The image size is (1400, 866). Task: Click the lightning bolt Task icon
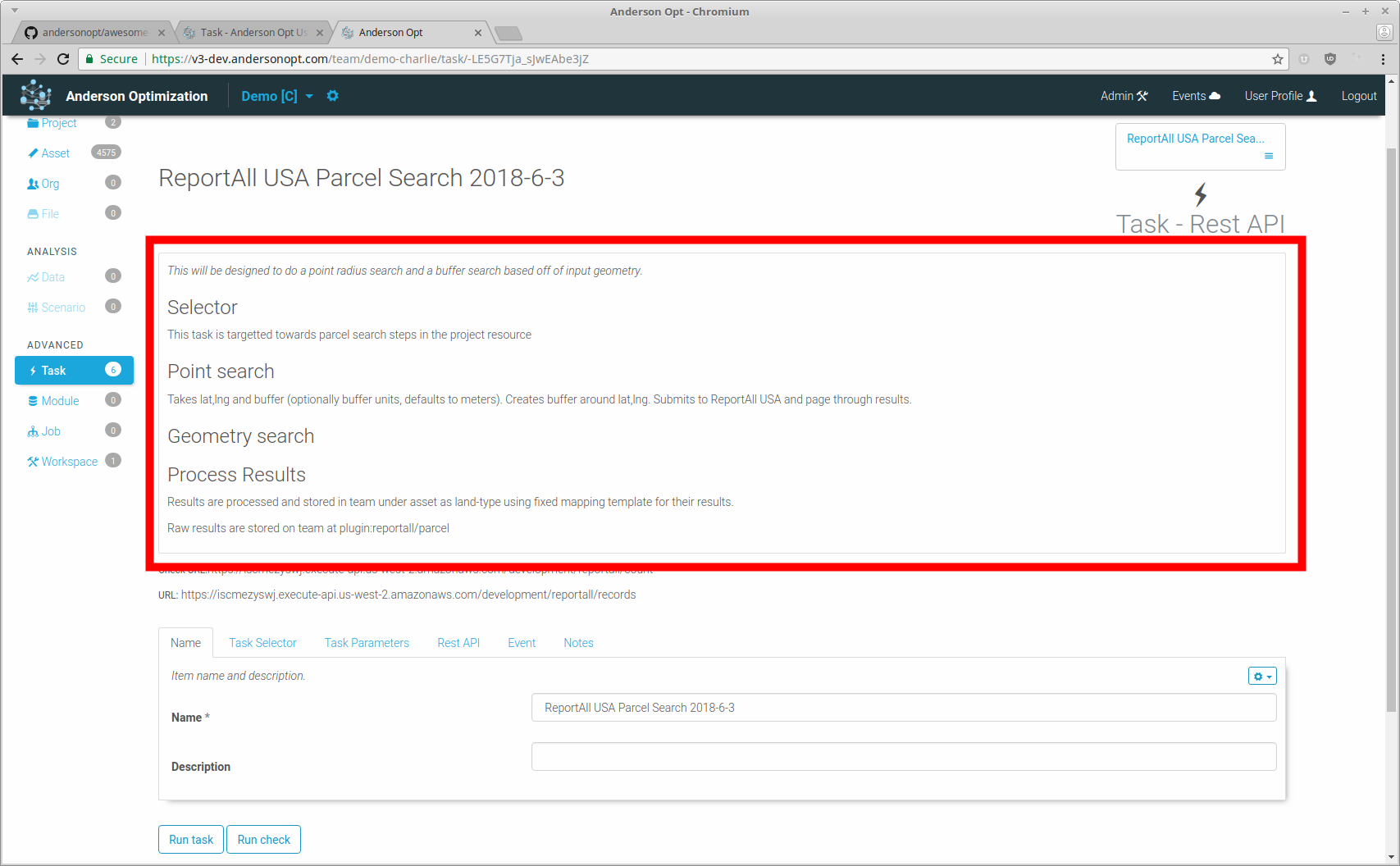coord(1201,194)
